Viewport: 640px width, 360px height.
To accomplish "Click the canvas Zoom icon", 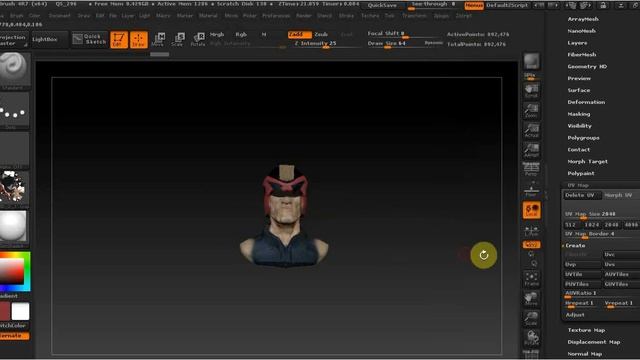I will tap(531, 111).
